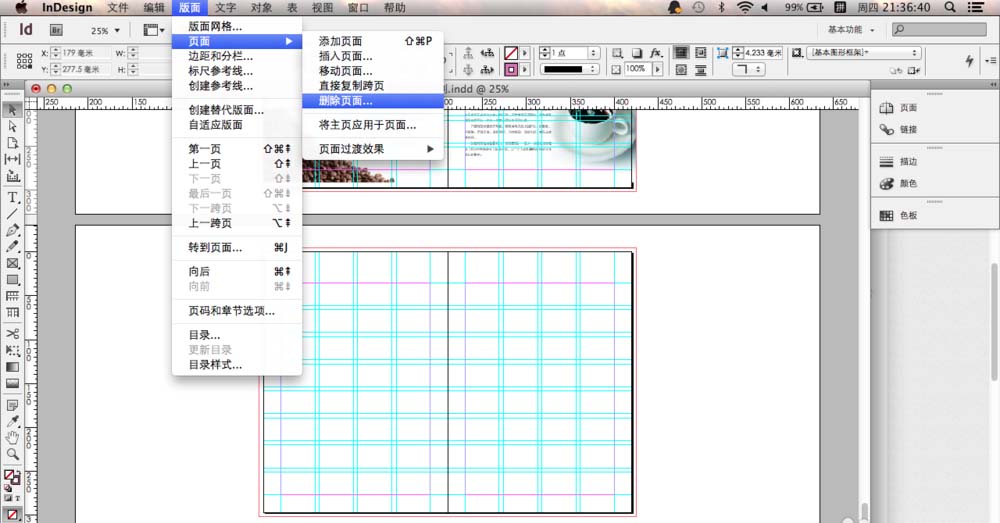The height and width of the screenshot is (523, 1000).
Task: Set the reference point in the locator grid
Action: [x=24, y=61]
